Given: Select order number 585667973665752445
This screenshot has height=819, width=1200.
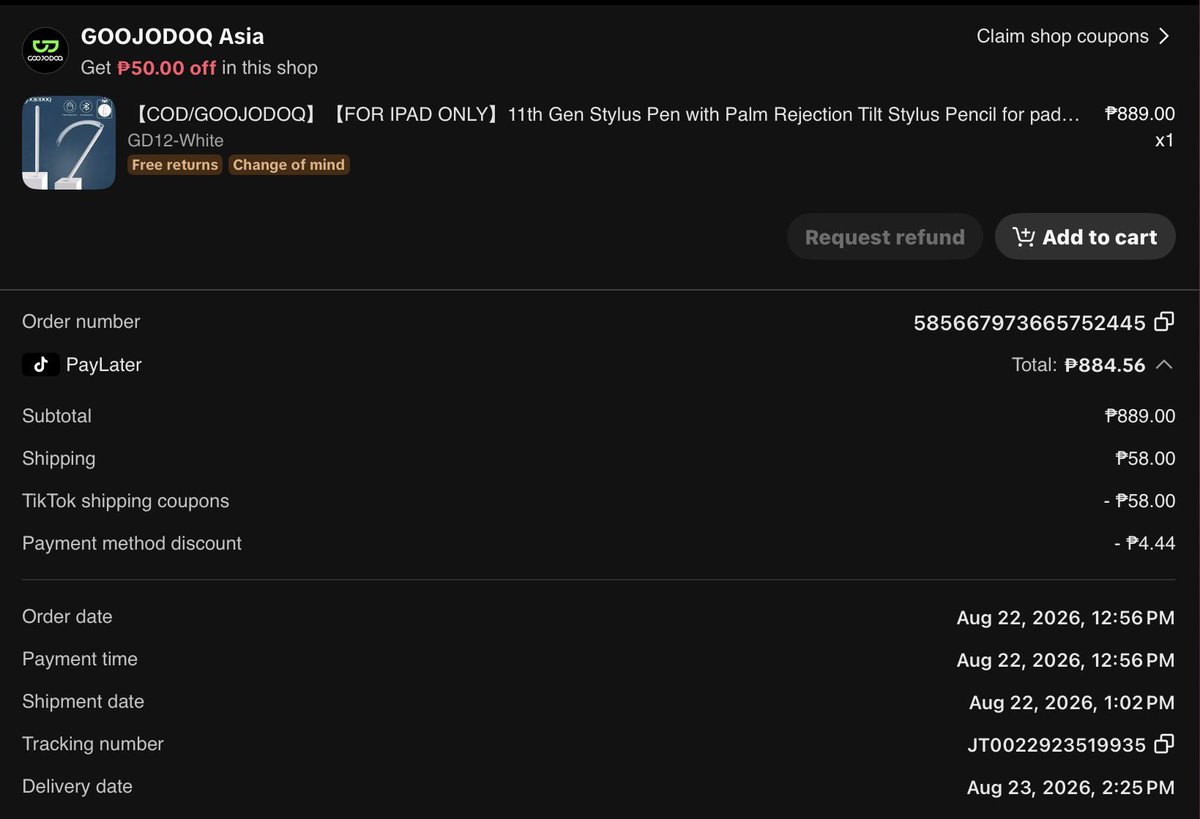Looking at the screenshot, I should click(x=1029, y=323).
